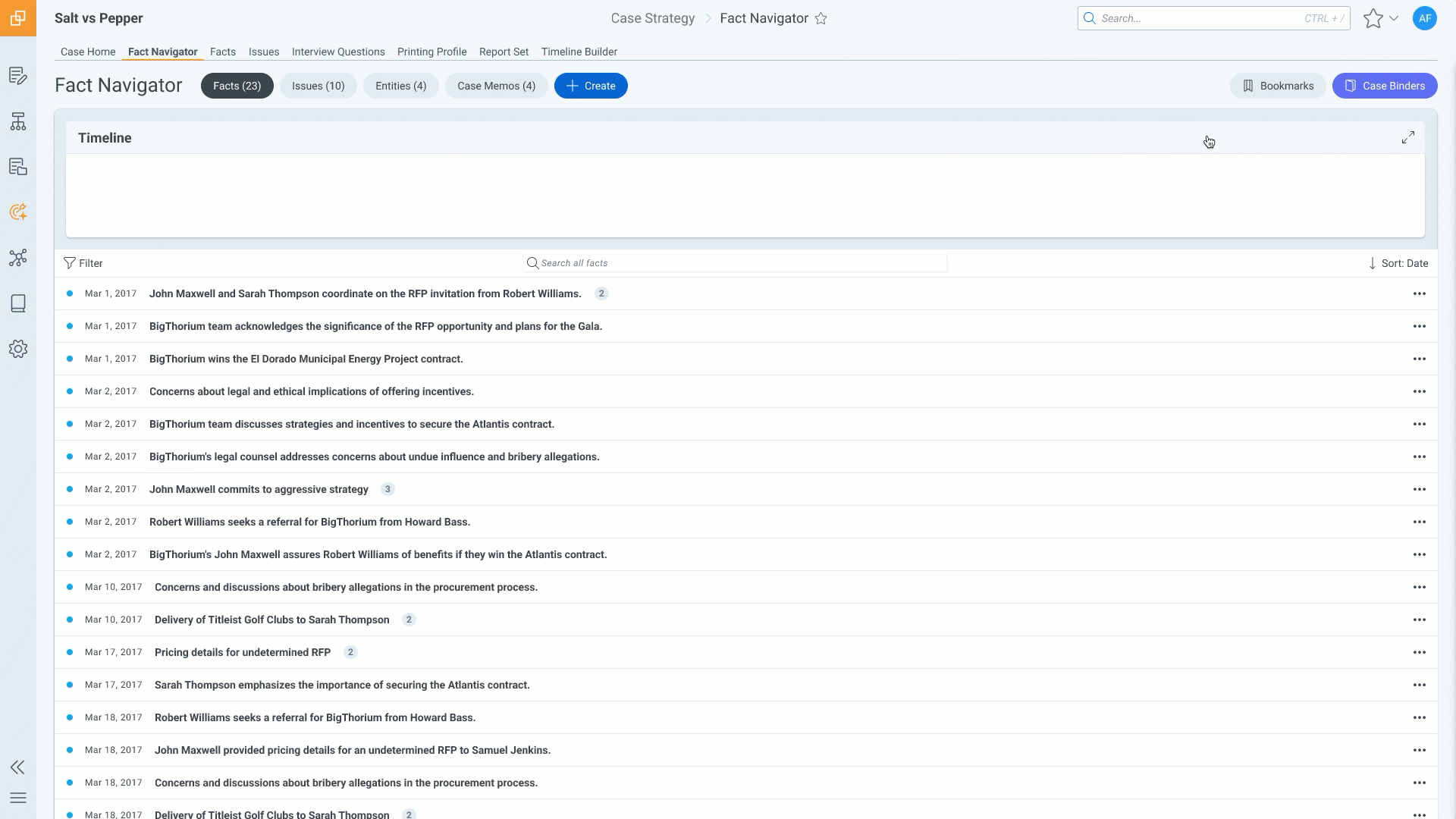This screenshot has width=1456, height=819.
Task: Open Mar 2 Robert Williams seeks referral fact
Action: click(309, 522)
